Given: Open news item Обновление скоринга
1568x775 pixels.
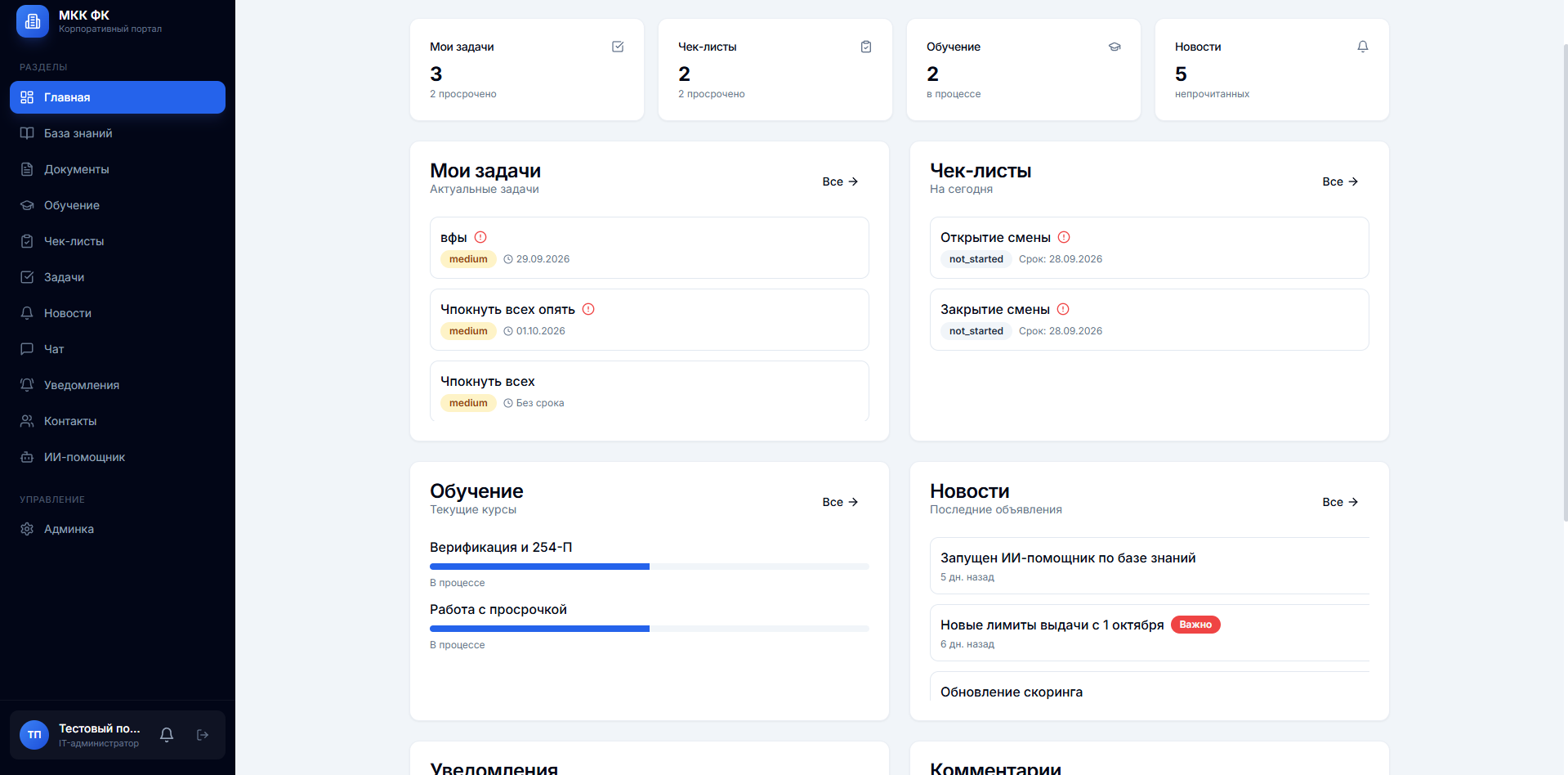Looking at the screenshot, I should (1149, 687).
